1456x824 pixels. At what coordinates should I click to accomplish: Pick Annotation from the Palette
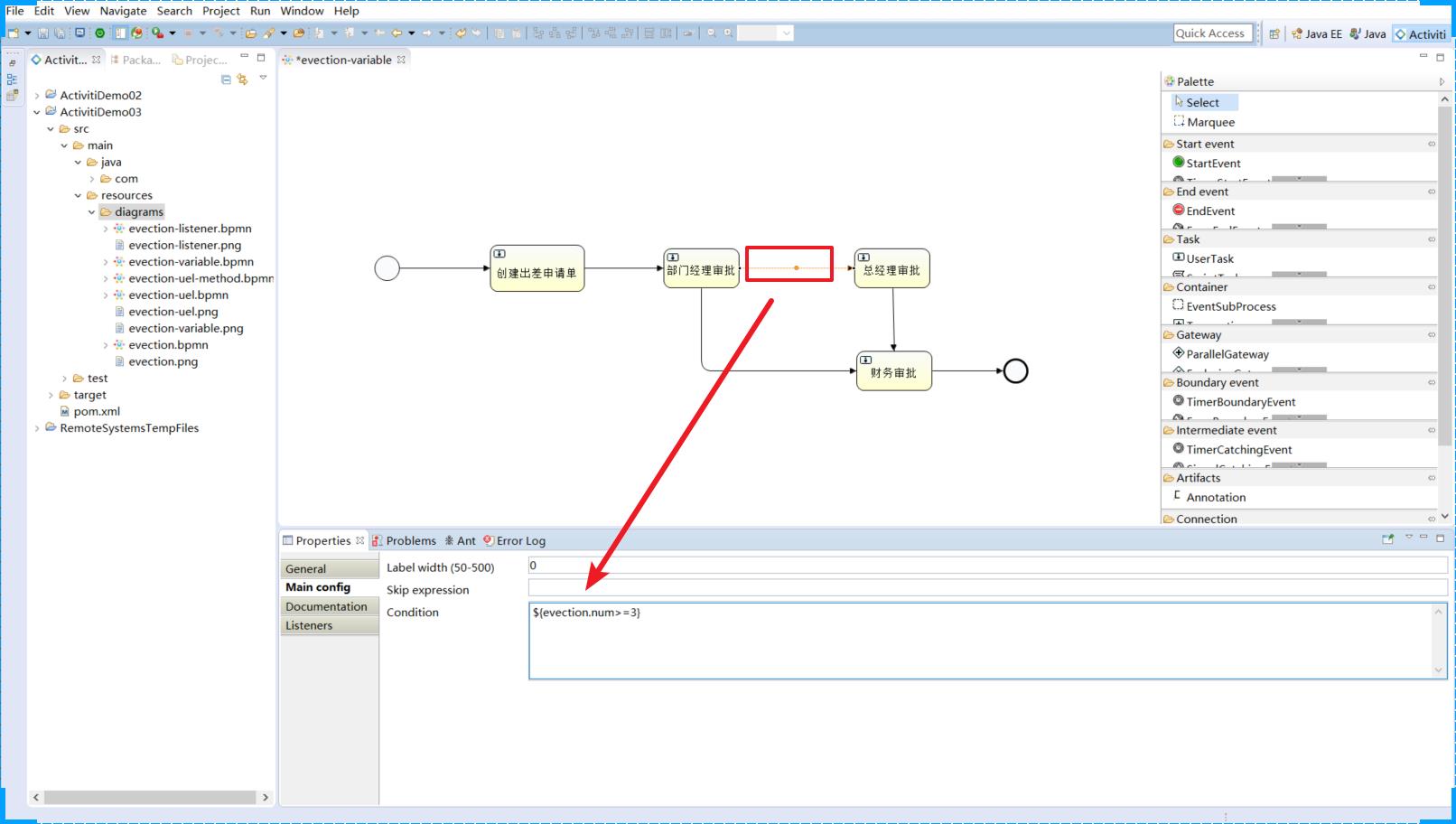pos(1209,497)
